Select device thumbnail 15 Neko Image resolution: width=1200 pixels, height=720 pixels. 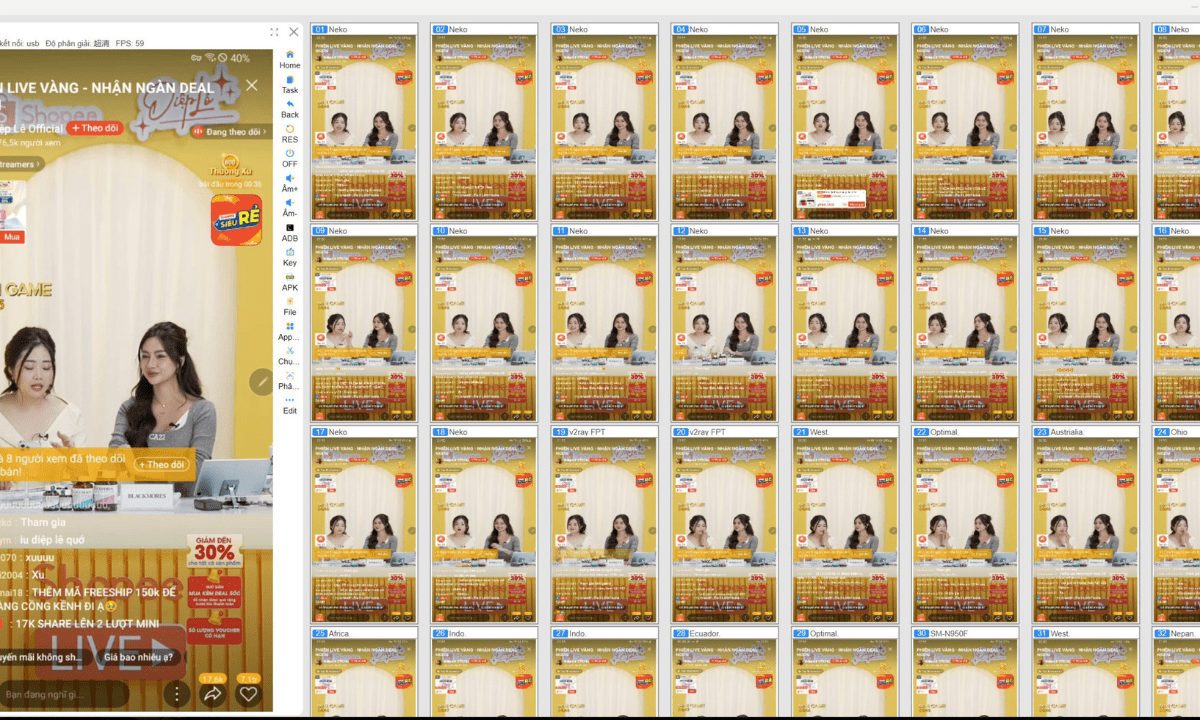pyautogui.click(x=1085, y=323)
